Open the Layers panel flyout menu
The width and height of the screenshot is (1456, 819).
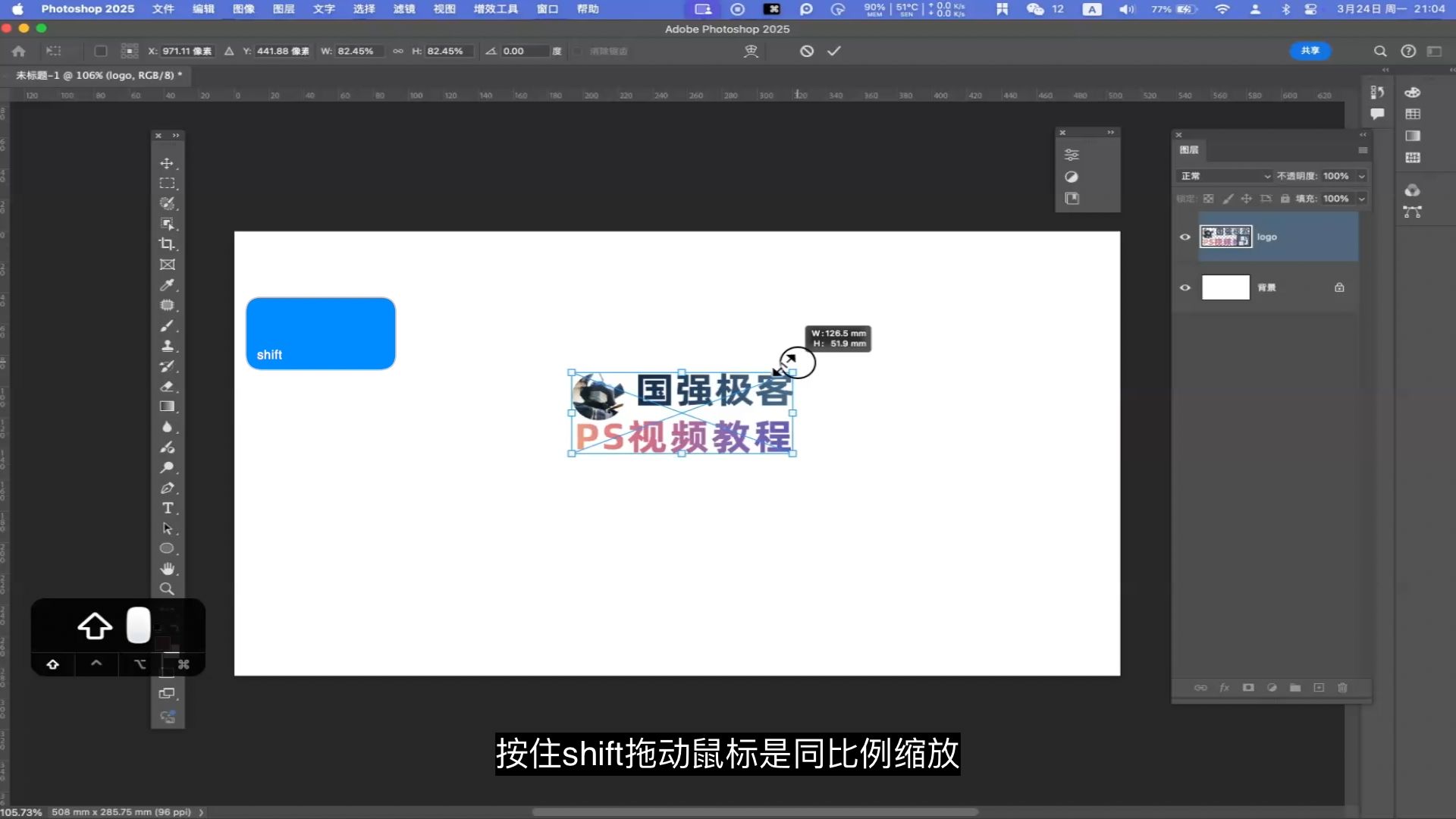pyautogui.click(x=1363, y=150)
